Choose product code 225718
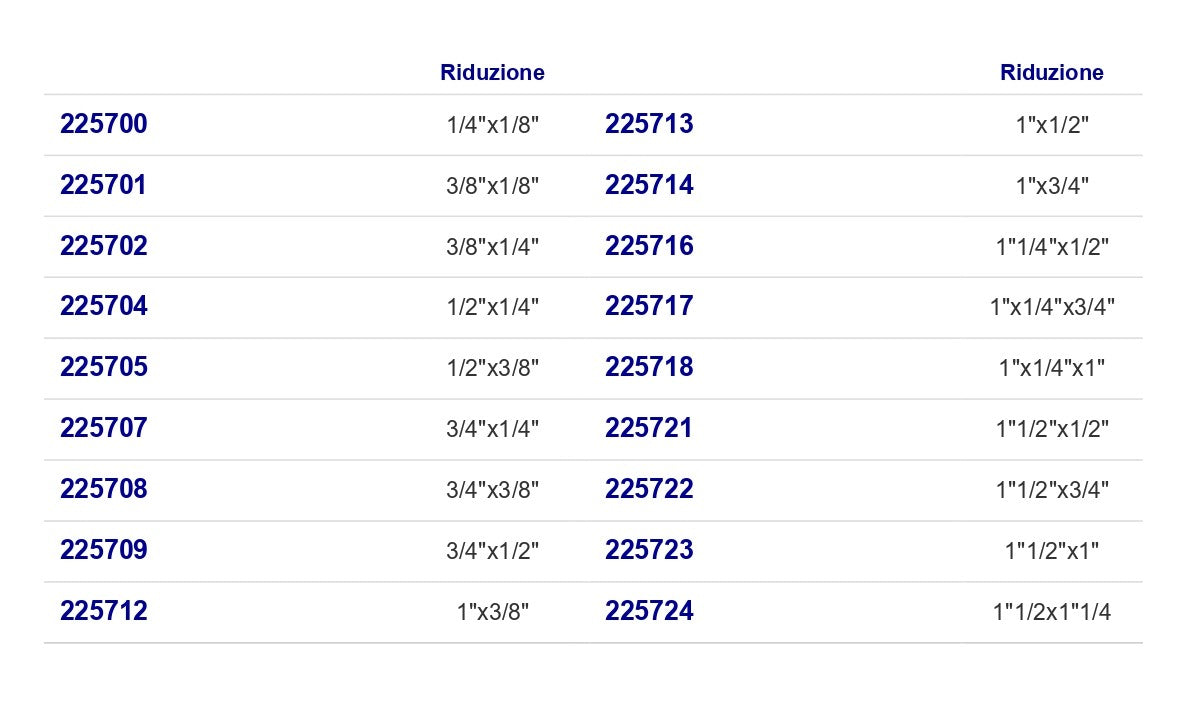The height and width of the screenshot is (709, 1183). pos(649,367)
